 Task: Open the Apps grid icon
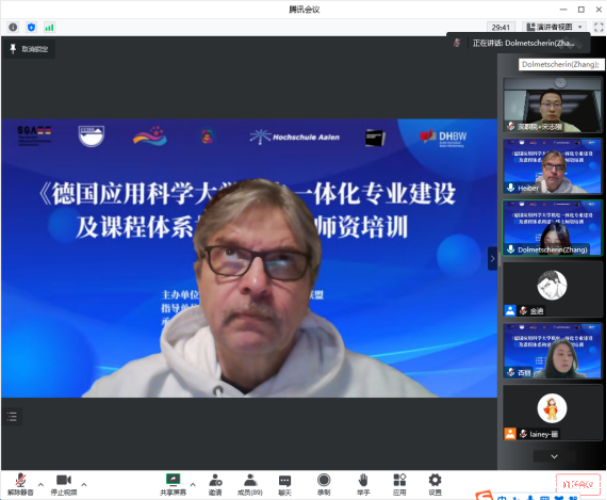click(399, 481)
